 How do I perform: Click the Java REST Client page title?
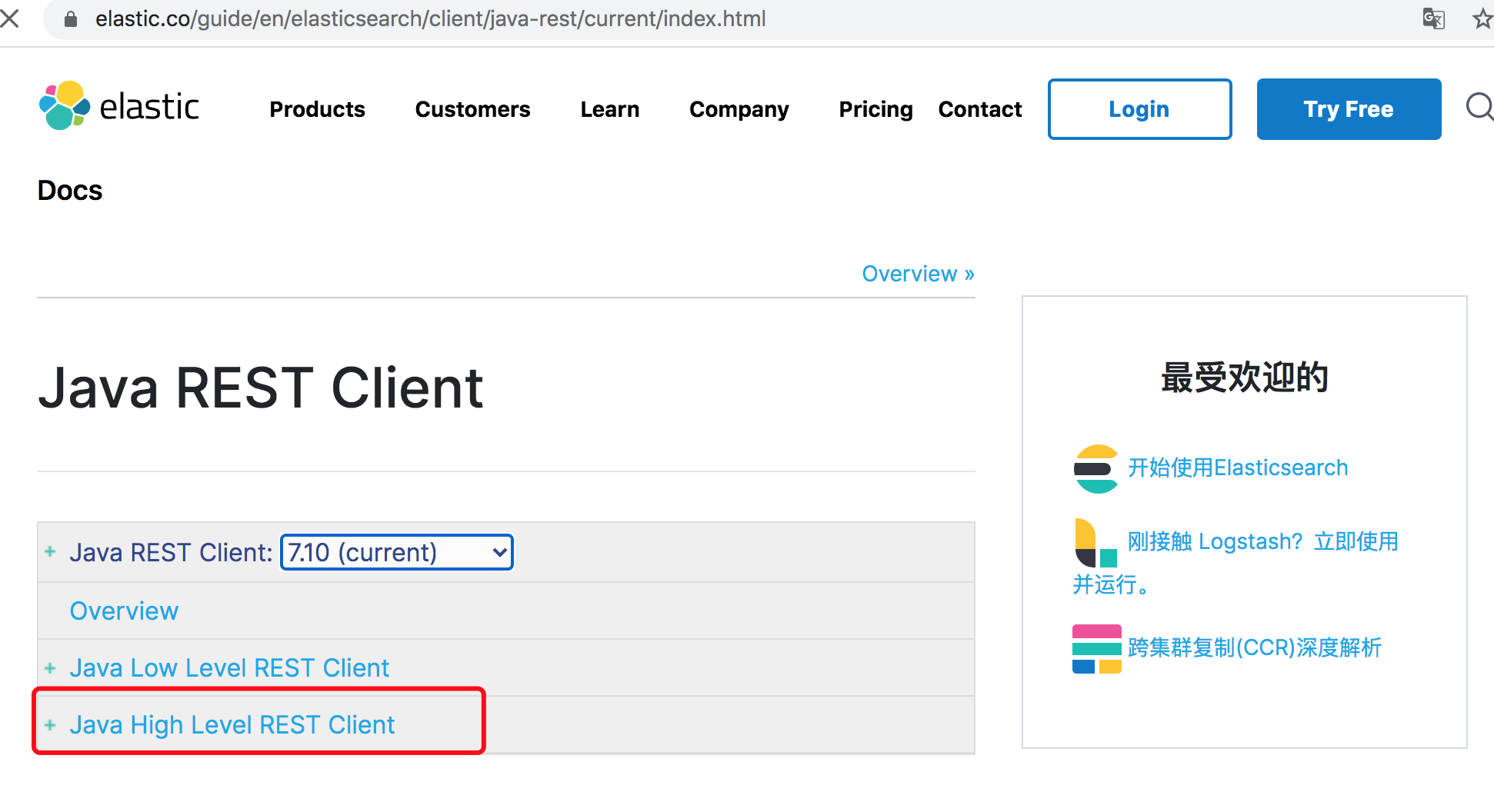(261, 388)
